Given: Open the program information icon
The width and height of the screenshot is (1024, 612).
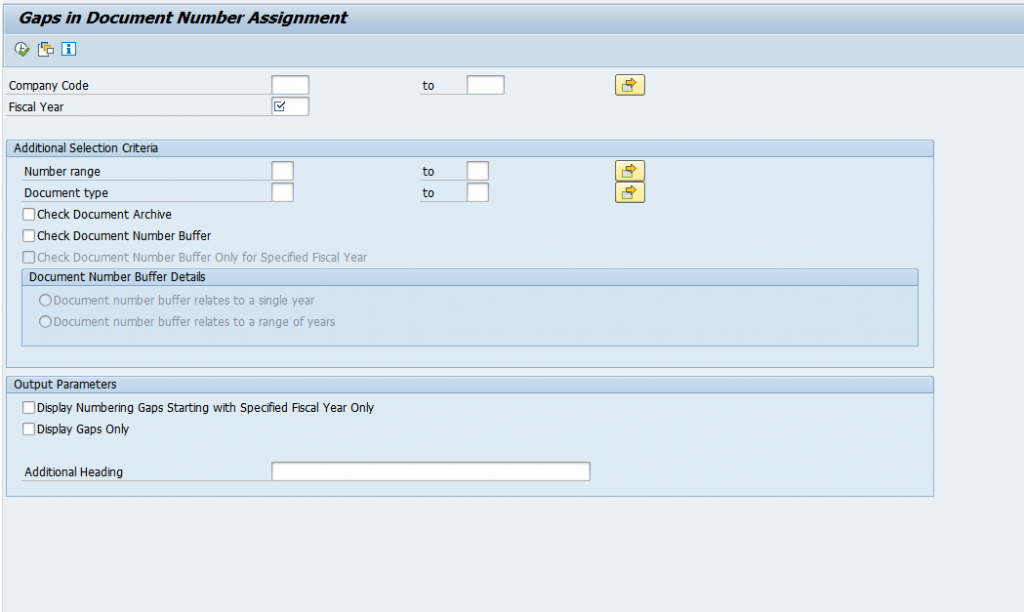Looking at the screenshot, I should pyautogui.click(x=69, y=49).
